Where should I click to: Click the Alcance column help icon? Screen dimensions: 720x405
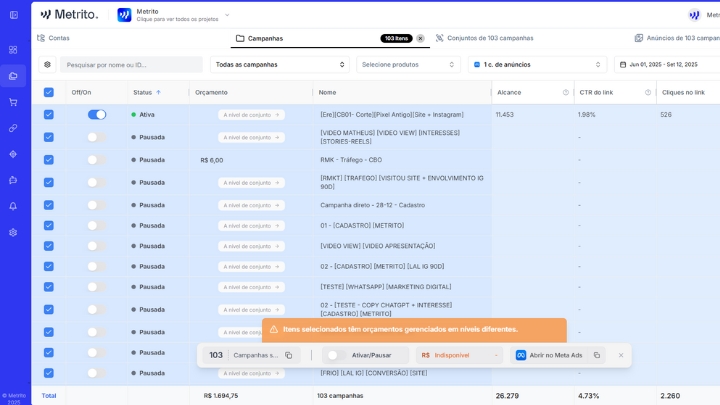pos(566,92)
